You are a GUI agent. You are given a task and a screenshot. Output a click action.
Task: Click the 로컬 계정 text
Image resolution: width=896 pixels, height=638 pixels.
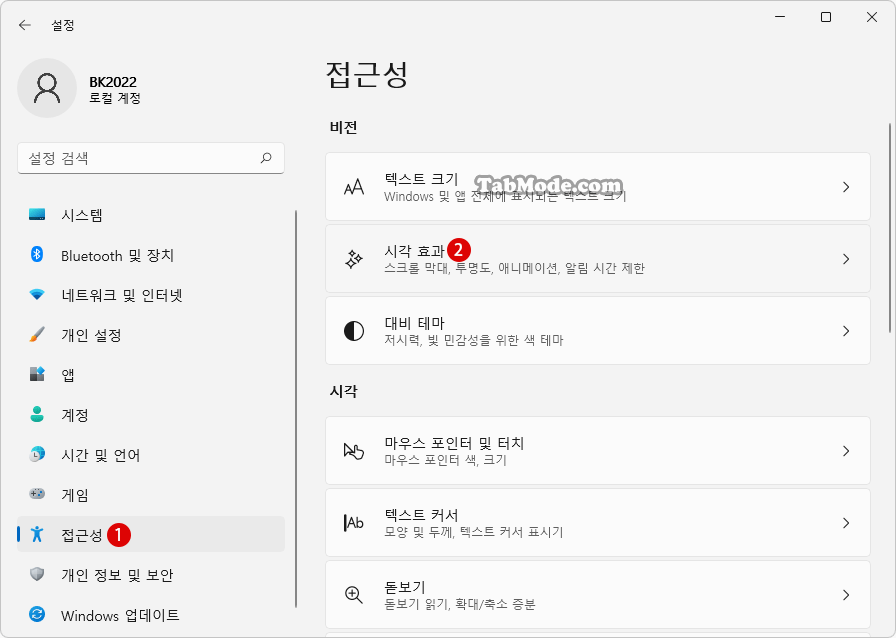tap(115, 98)
